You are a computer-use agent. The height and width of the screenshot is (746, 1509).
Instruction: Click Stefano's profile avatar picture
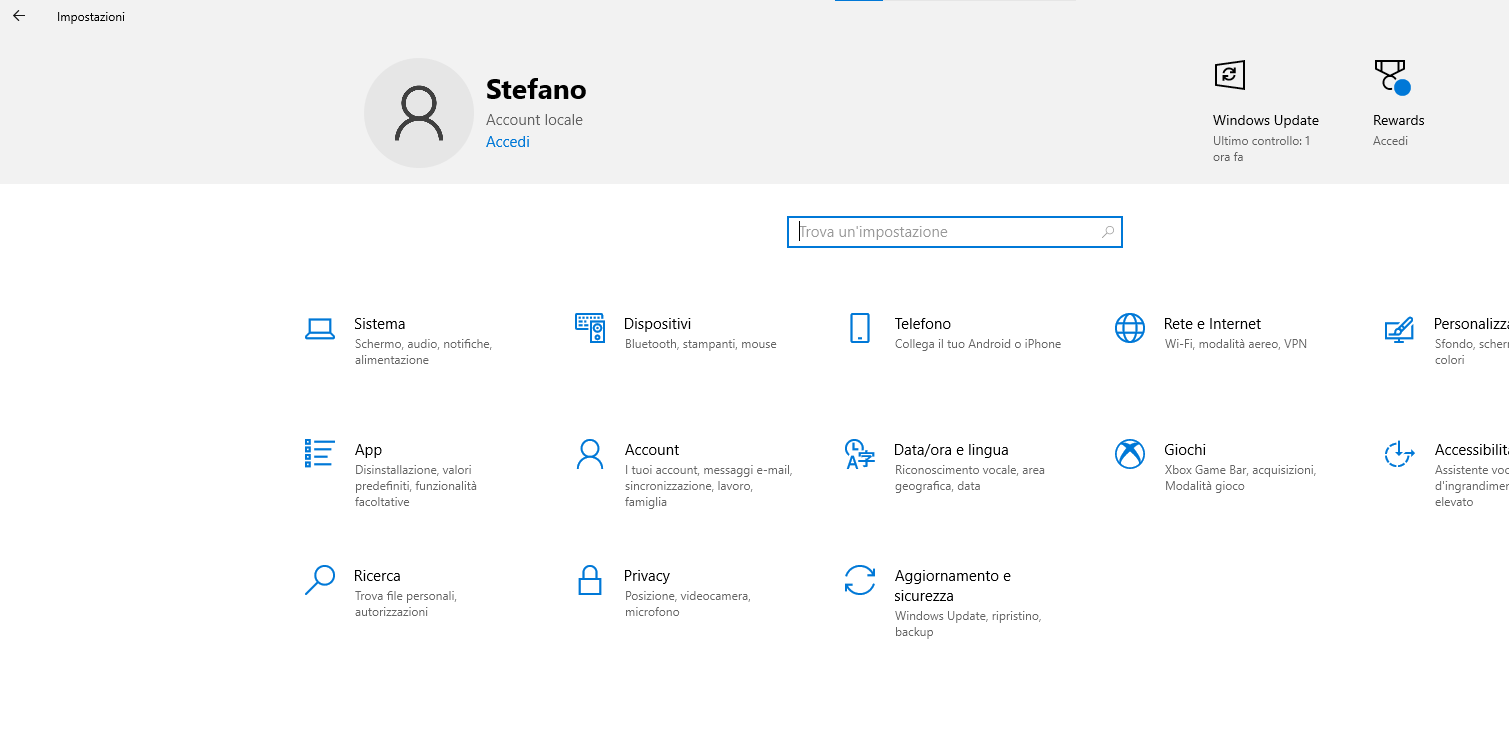[x=419, y=113]
